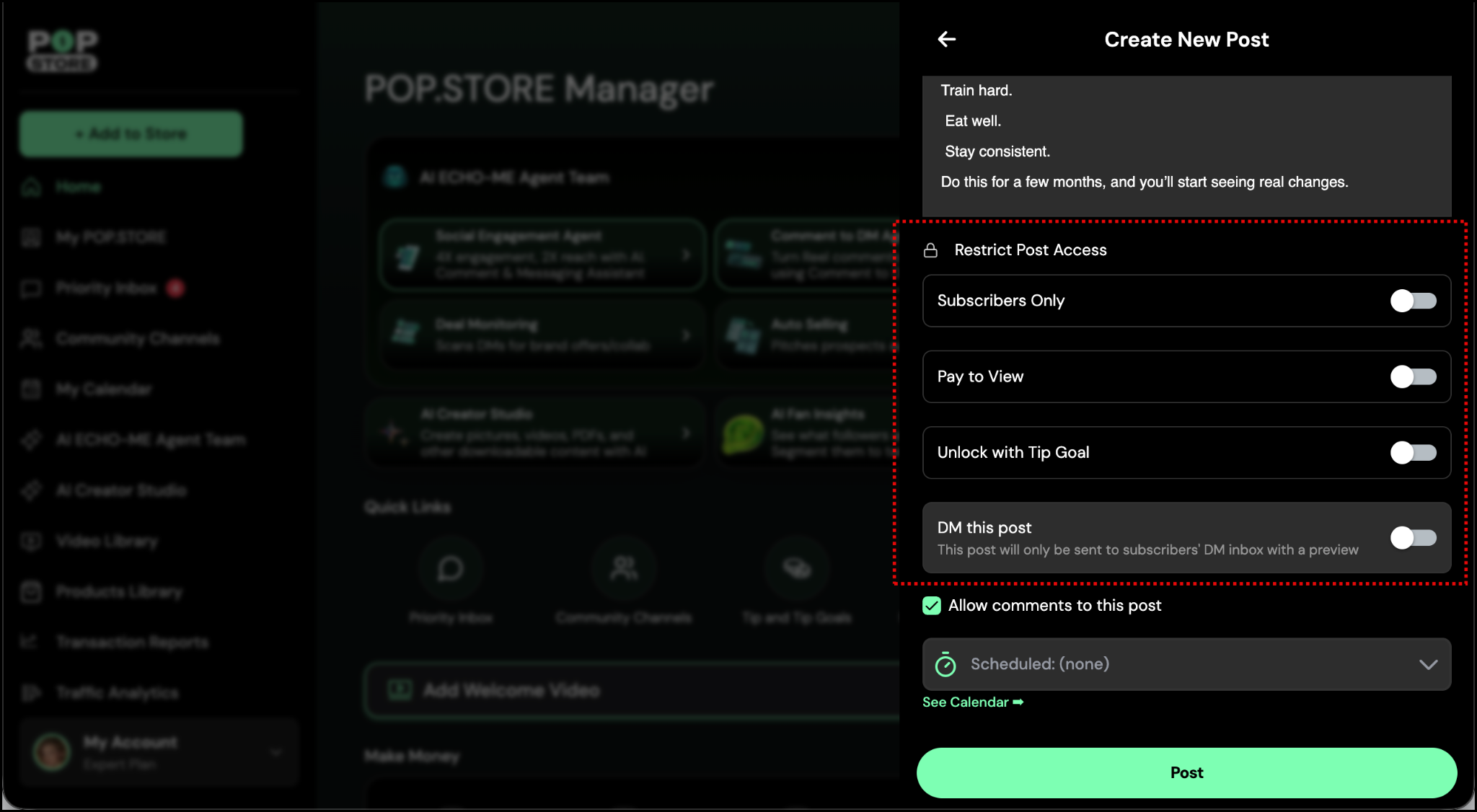The width and height of the screenshot is (1477, 812).
Task: Turn on the Pay to View switch
Action: tap(1413, 376)
